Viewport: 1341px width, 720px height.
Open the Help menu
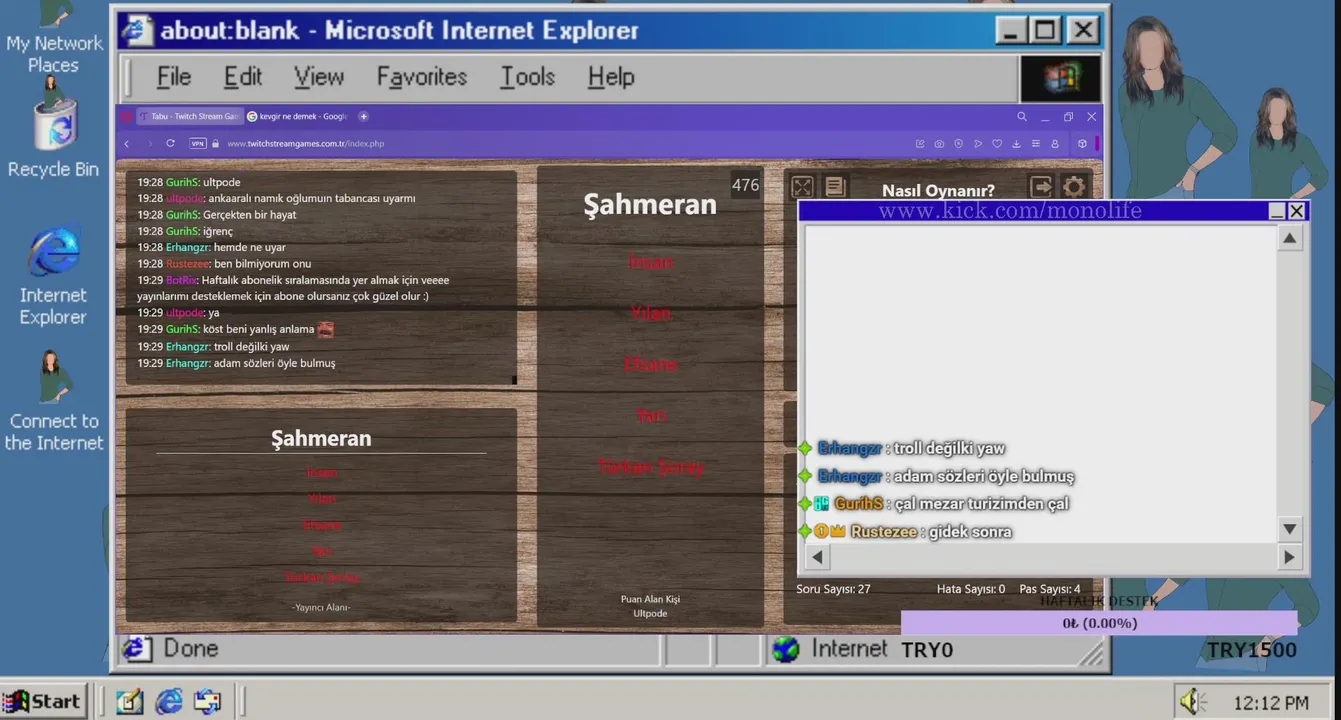610,77
